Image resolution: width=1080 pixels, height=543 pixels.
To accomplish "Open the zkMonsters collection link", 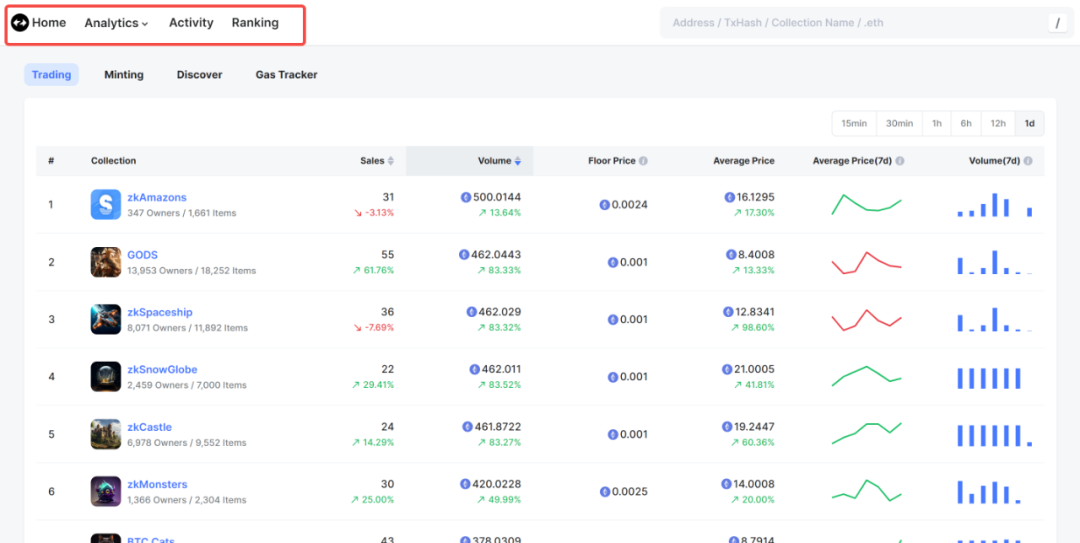I will (157, 484).
